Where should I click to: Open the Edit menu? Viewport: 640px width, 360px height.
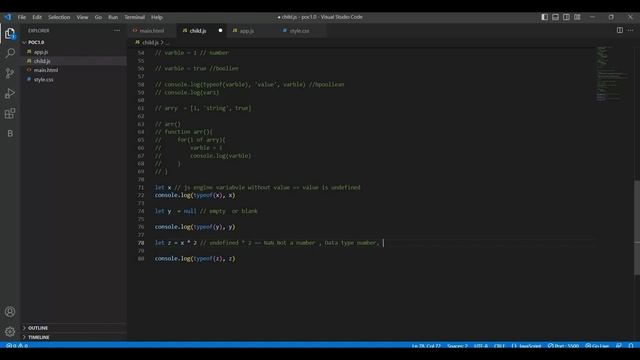pyautogui.click(x=37, y=17)
